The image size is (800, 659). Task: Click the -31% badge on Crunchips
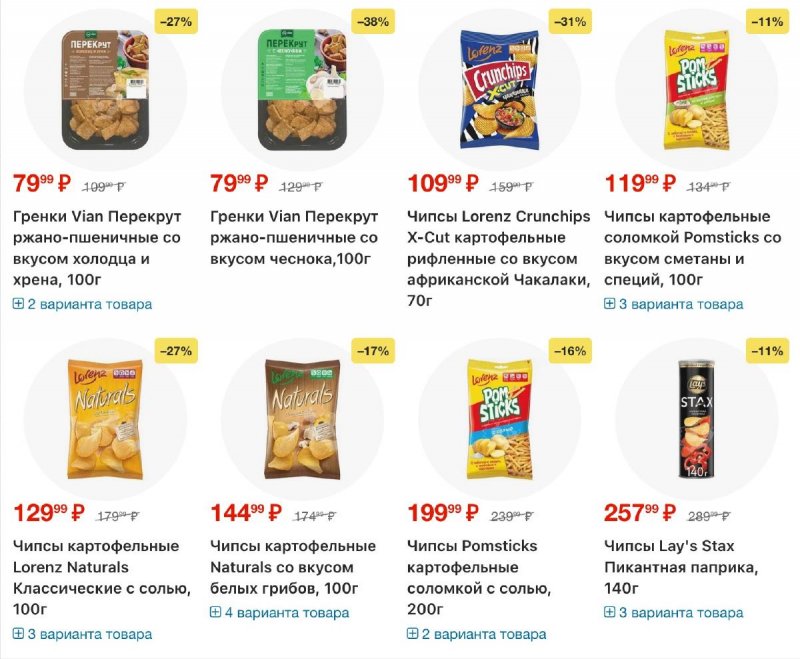coord(570,21)
